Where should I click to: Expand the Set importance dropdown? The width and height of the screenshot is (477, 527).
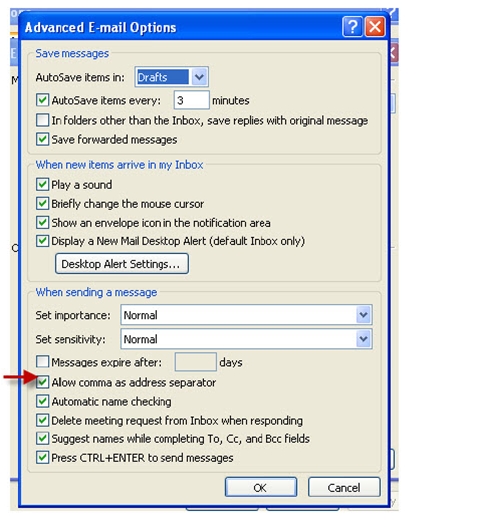click(x=363, y=315)
